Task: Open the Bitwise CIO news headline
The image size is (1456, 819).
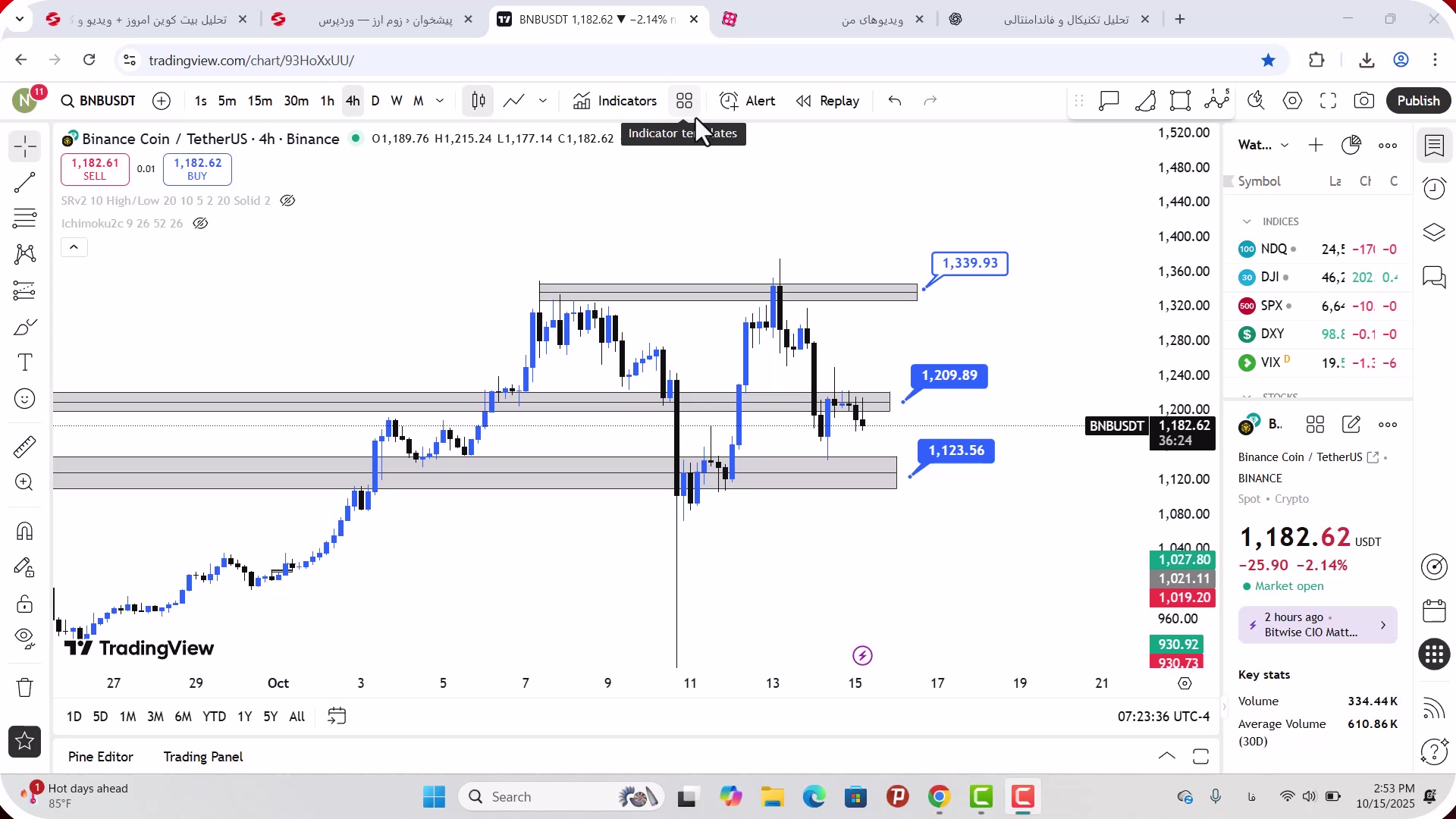Action: (1318, 626)
